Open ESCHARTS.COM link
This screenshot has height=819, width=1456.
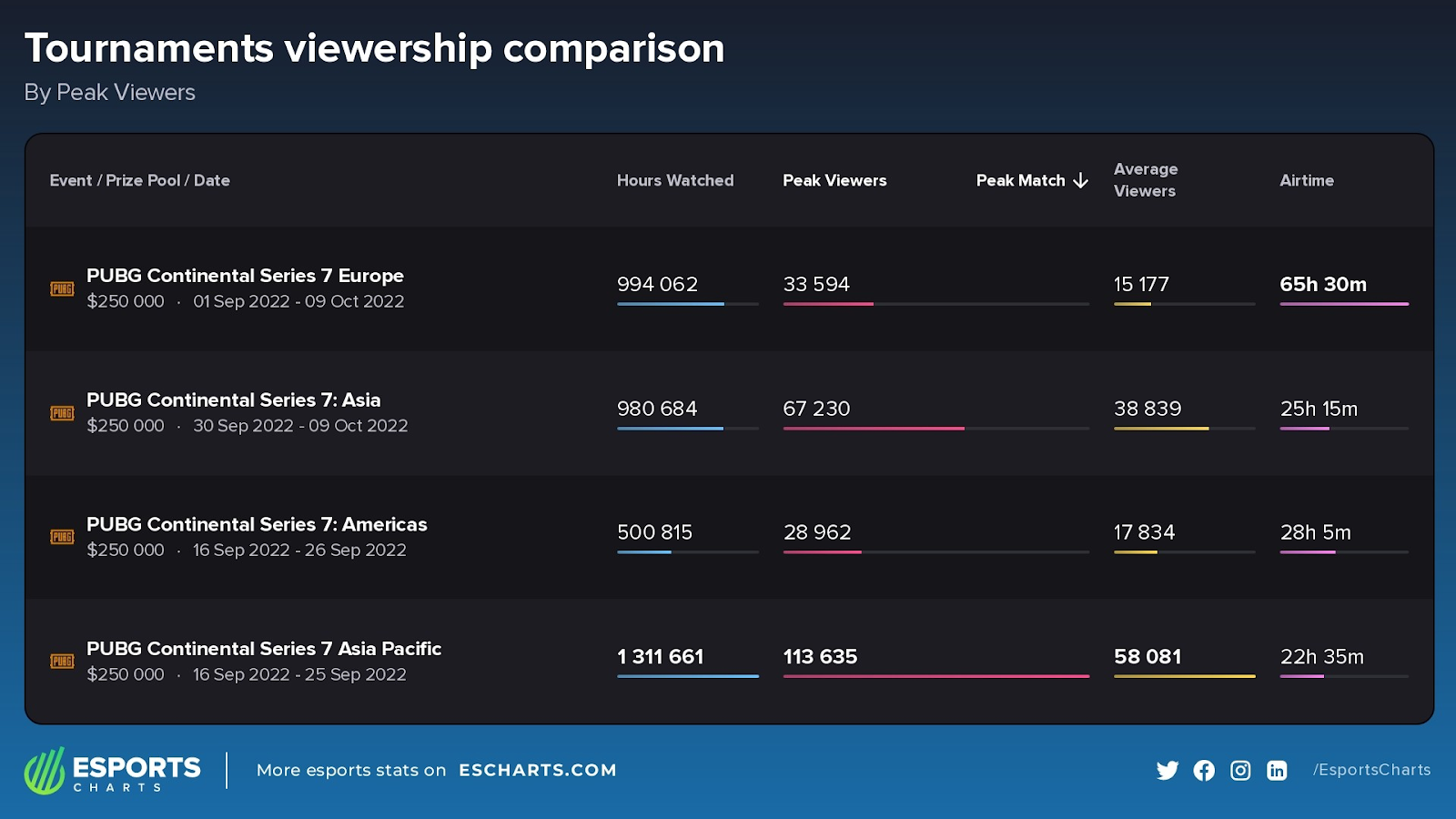(x=538, y=770)
